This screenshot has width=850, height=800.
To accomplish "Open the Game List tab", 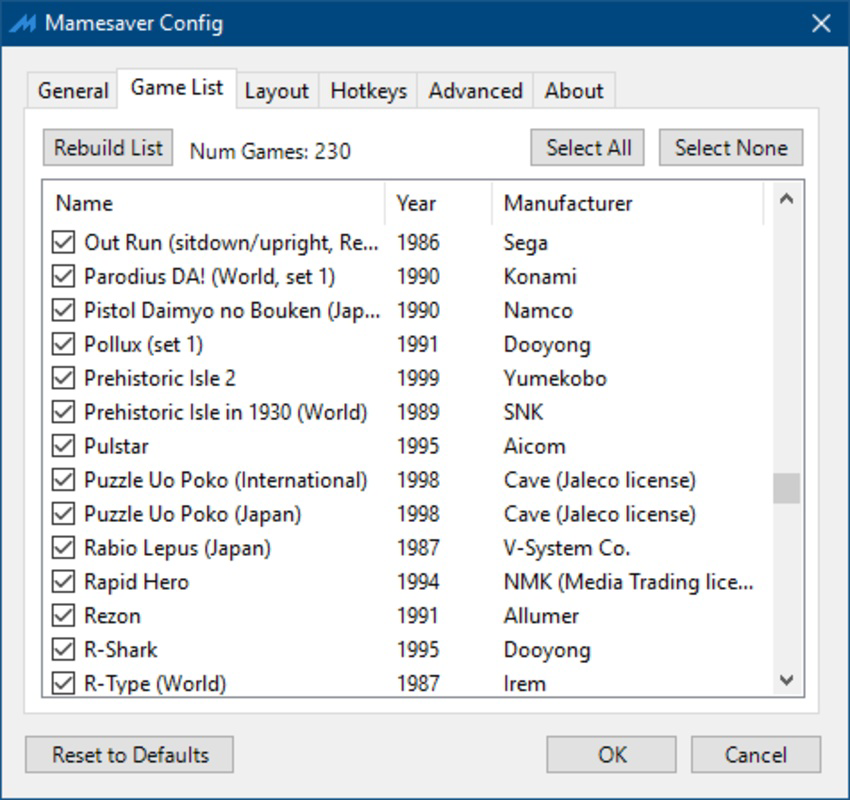I will (177, 88).
